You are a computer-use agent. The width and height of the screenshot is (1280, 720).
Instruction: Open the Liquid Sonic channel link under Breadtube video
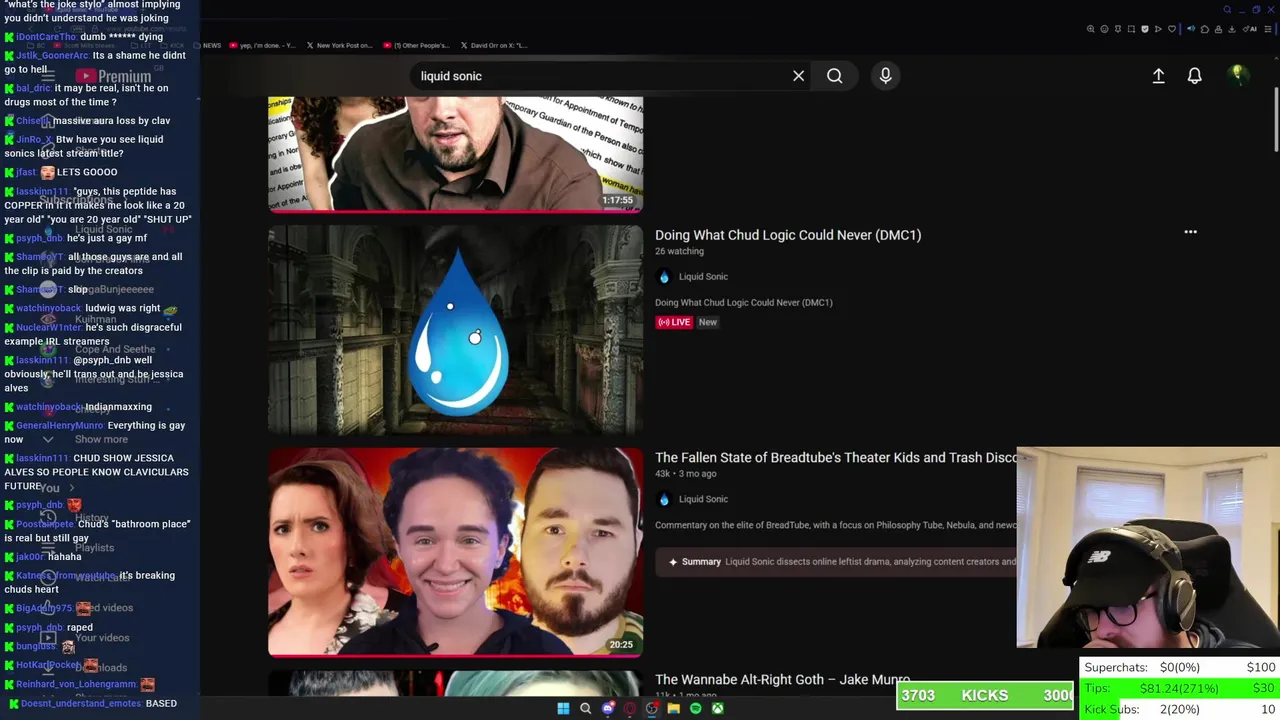(x=703, y=499)
